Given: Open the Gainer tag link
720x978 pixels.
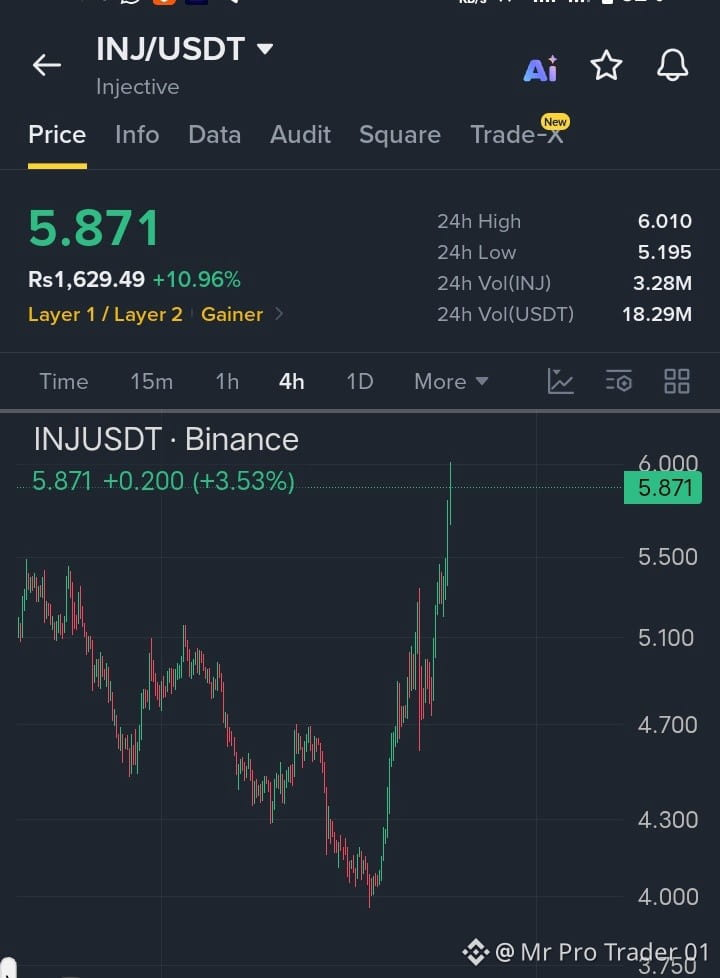Looking at the screenshot, I should click(232, 314).
